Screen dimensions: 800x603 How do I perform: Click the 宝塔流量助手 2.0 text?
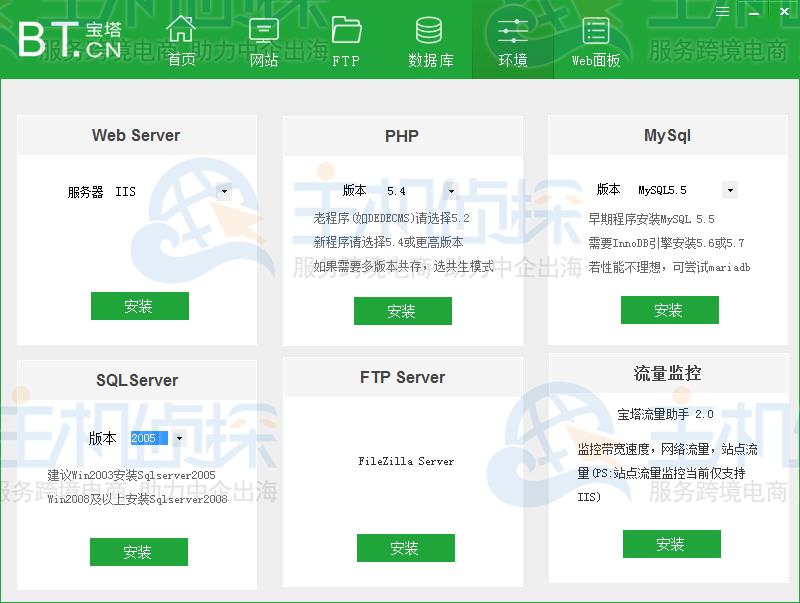click(x=665, y=414)
